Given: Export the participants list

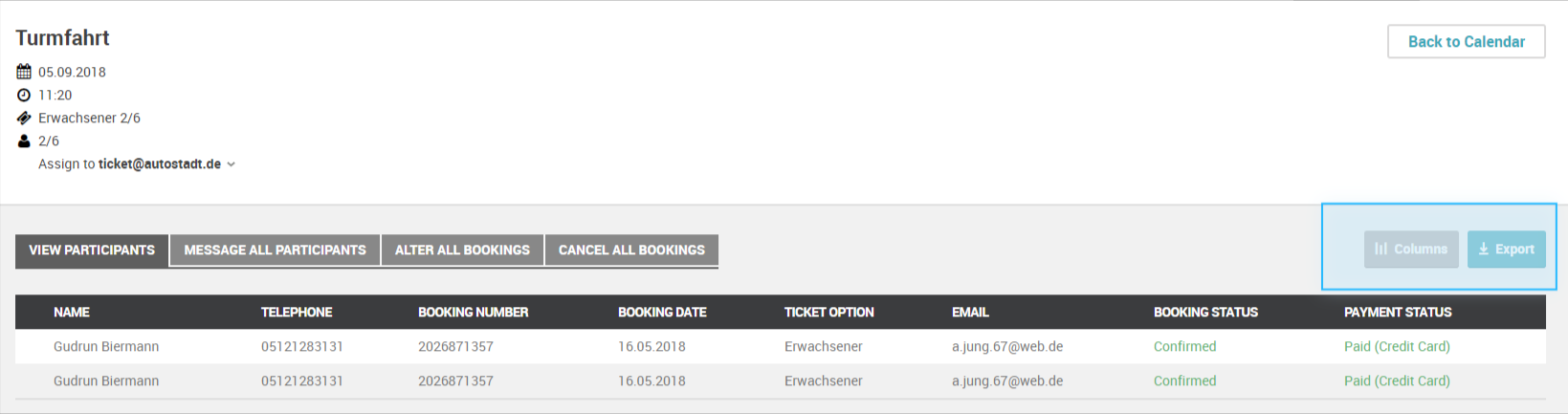Looking at the screenshot, I should pyautogui.click(x=1507, y=249).
